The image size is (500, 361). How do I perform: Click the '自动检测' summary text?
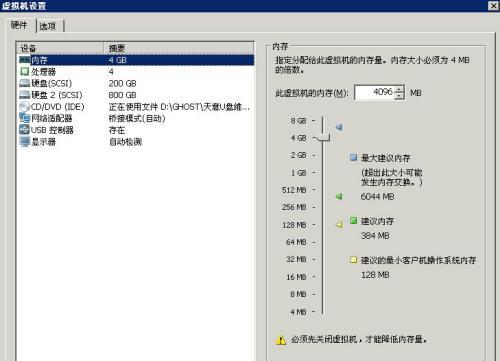125,142
